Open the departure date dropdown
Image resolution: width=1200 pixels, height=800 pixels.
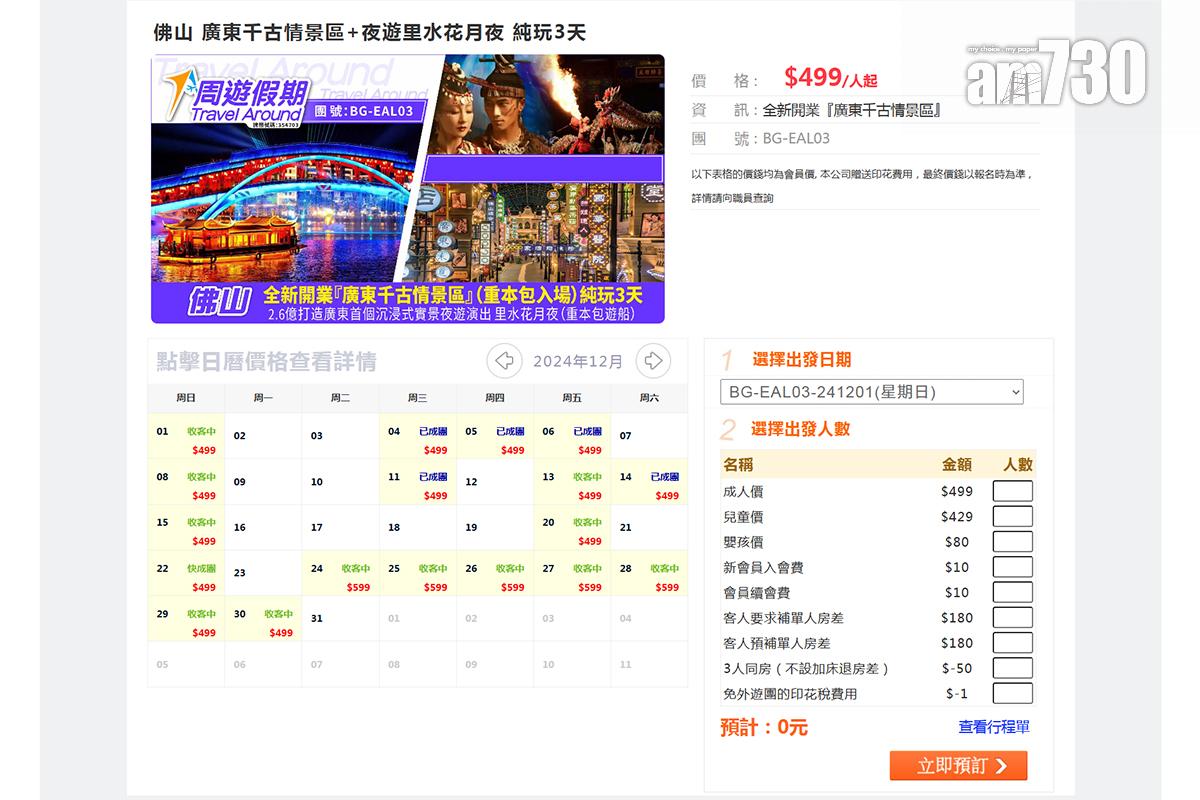[871, 392]
